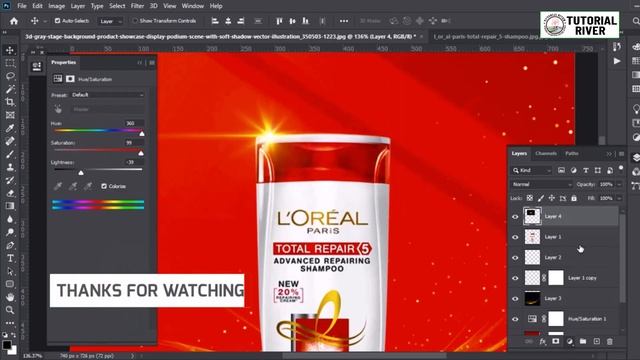Collapse the Properties panel with double arrows

tap(140, 62)
